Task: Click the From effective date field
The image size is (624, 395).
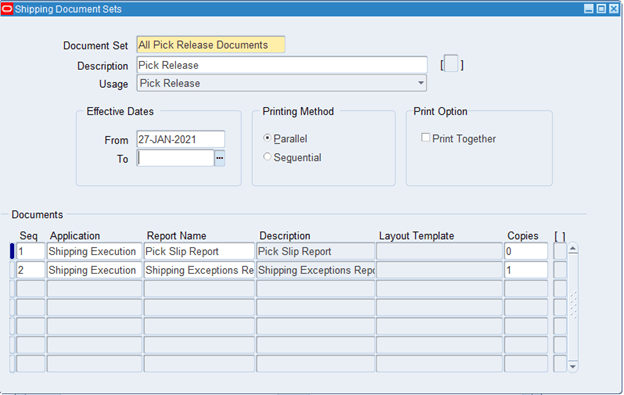Action: (x=180, y=140)
